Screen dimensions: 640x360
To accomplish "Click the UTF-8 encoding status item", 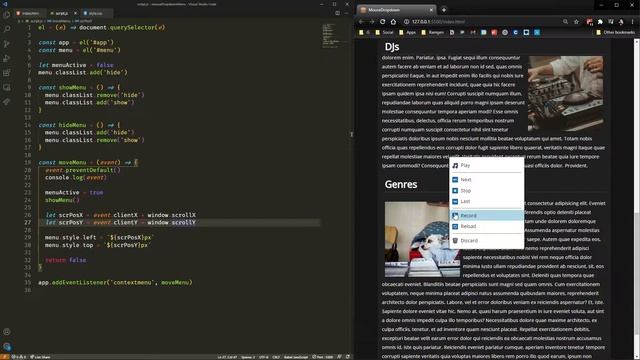I will [264, 357].
